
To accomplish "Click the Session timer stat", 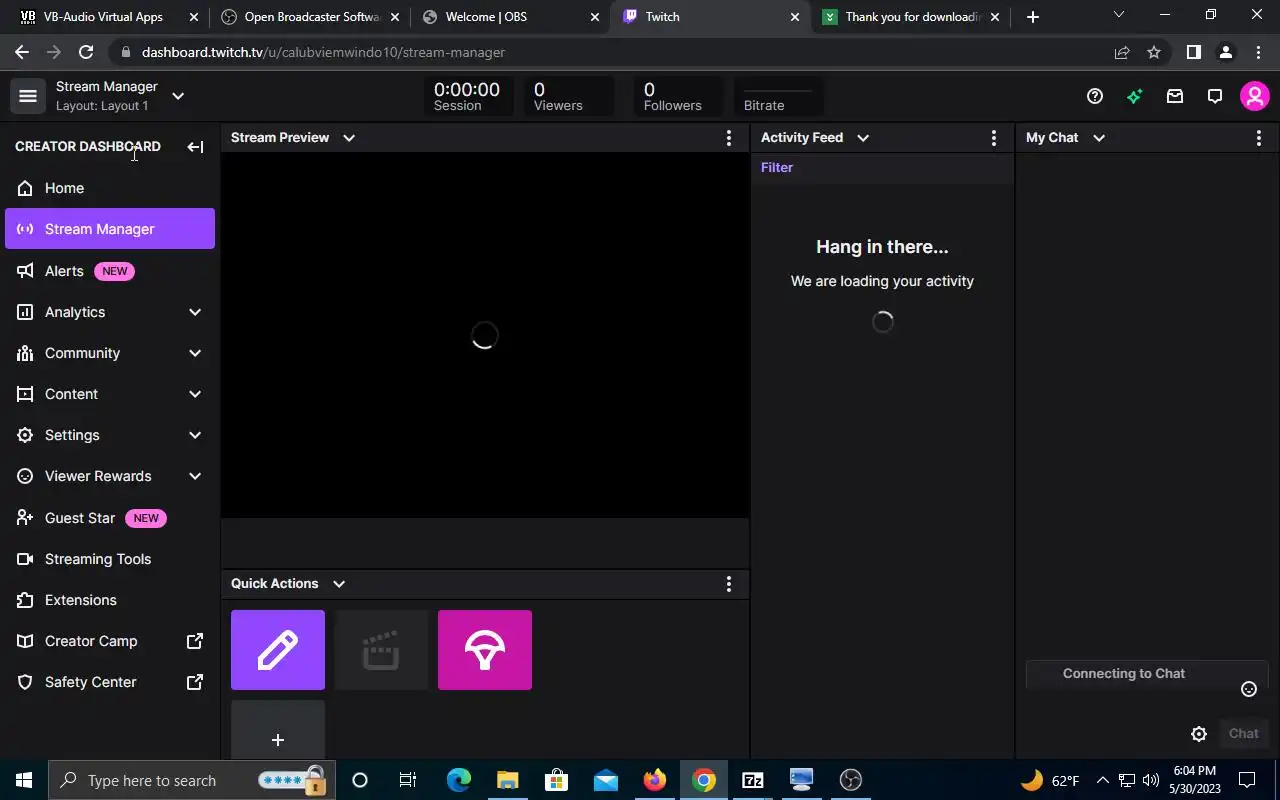I will coord(467,96).
